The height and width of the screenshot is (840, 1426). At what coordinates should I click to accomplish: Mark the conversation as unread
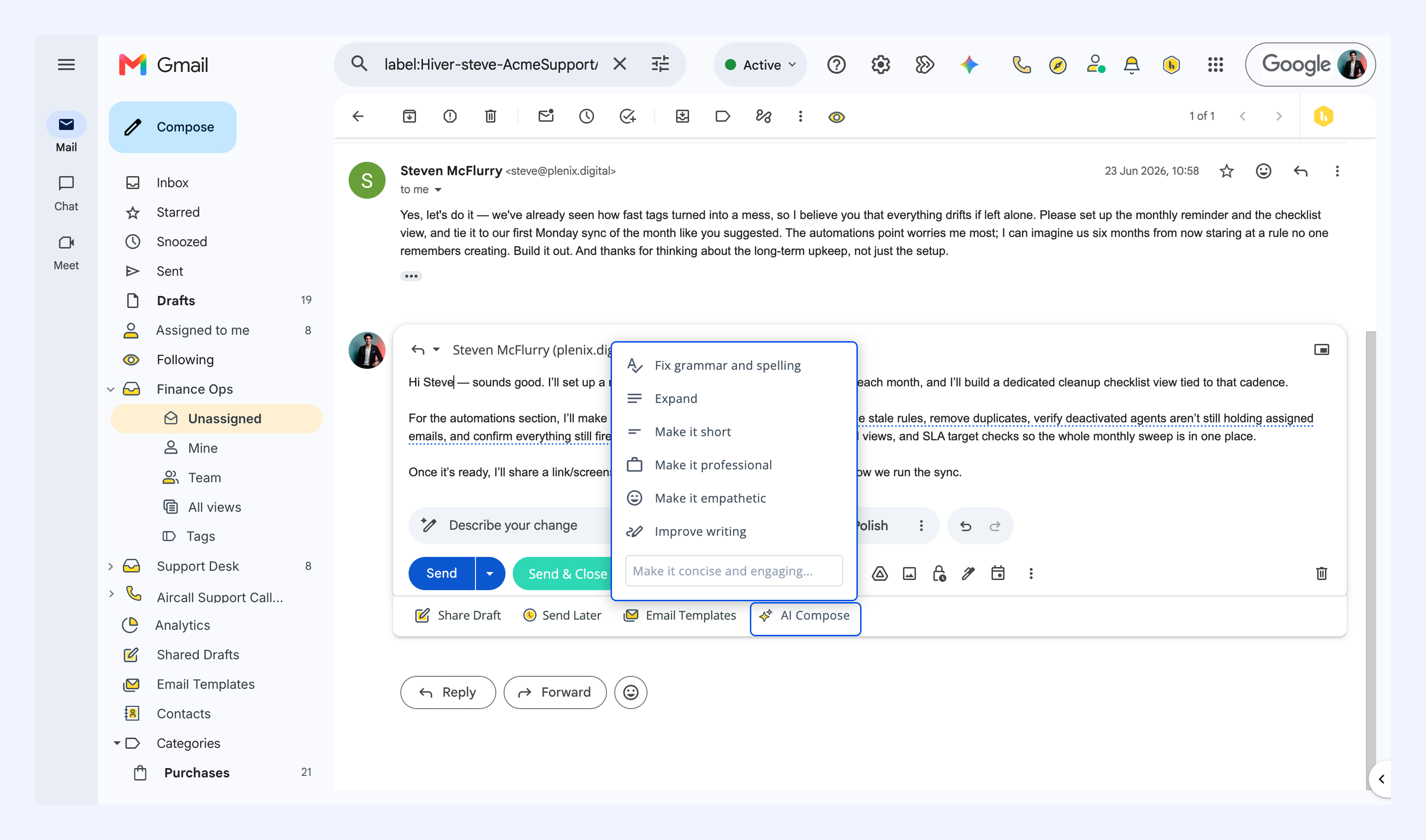[546, 116]
